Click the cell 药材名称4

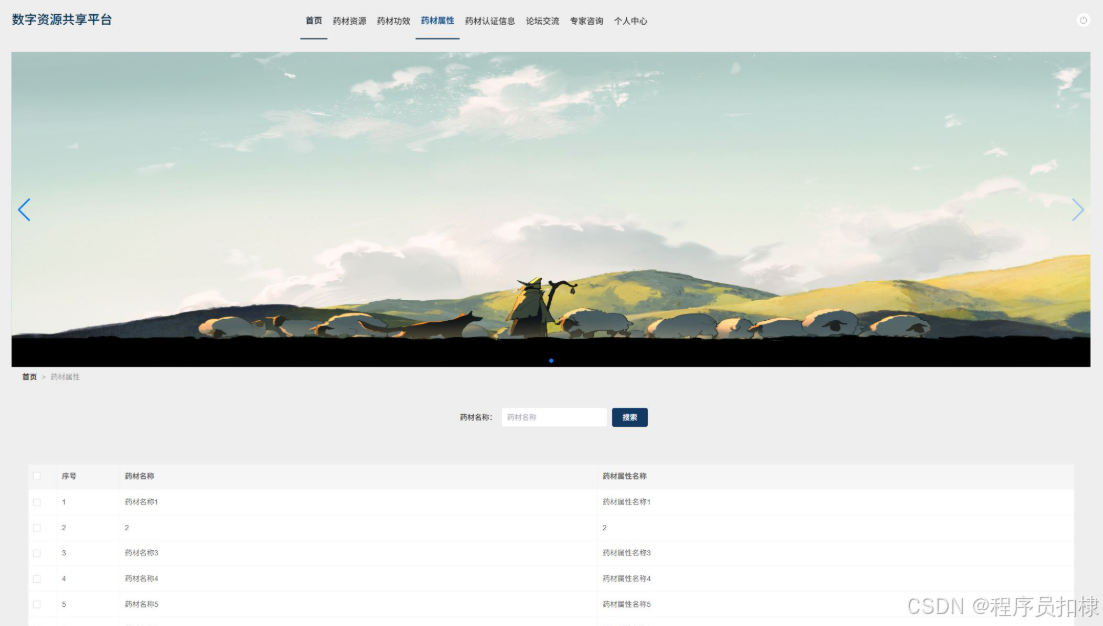coord(141,579)
